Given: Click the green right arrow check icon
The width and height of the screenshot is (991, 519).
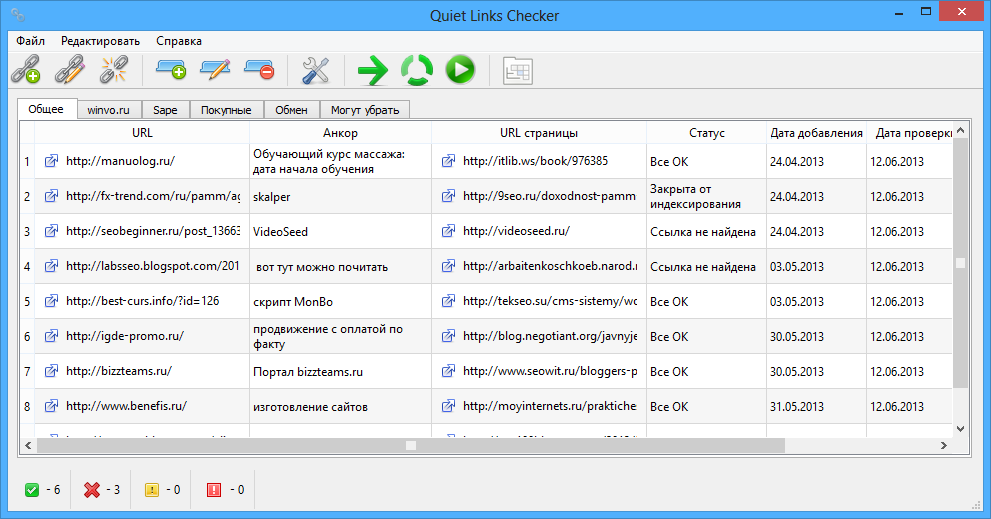Looking at the screenshot, I should [373, 70].
